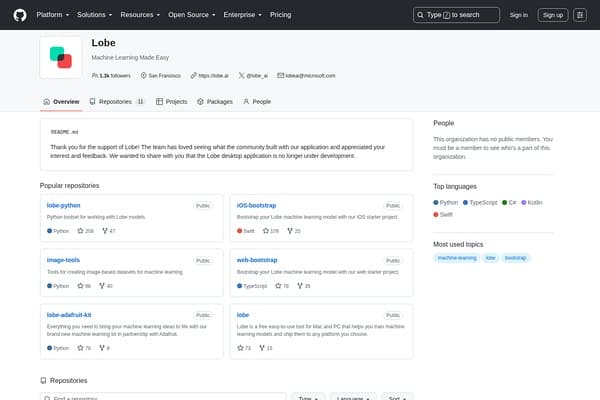Switch to the People tab
Image resolution: width=600 pixels, height=400 pixels.
coord(257,101)
